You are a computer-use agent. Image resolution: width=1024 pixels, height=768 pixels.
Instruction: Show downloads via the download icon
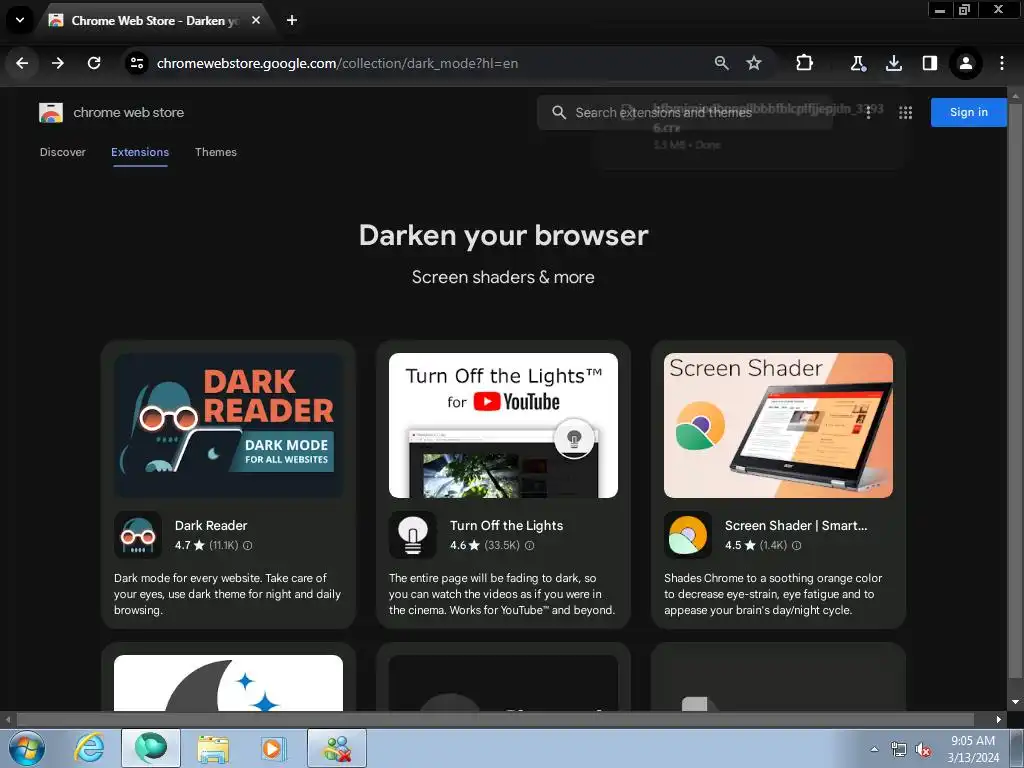(894, 63)
